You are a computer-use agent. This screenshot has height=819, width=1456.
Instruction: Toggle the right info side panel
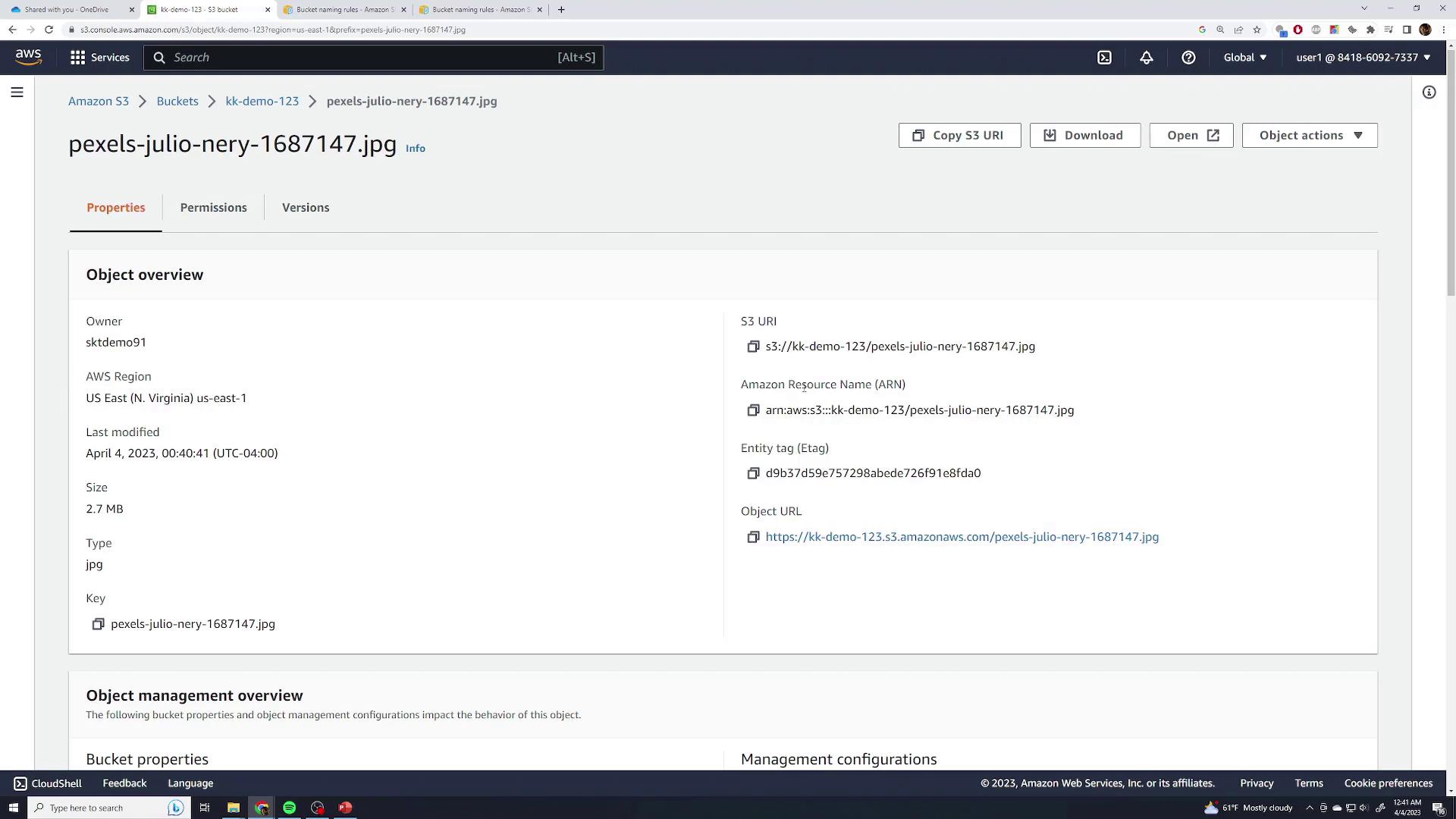1429,93
